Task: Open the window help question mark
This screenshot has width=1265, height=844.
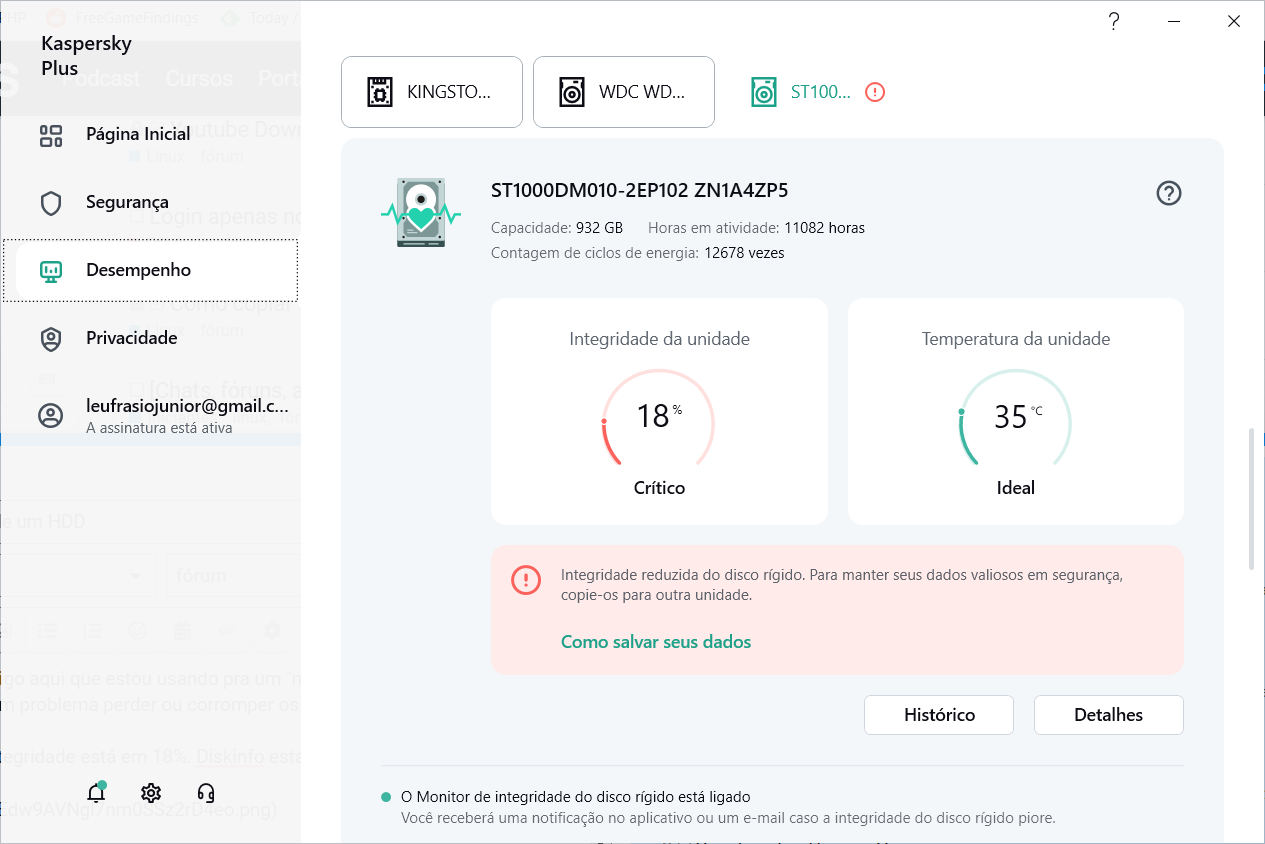Action: tap(1114, 22)
